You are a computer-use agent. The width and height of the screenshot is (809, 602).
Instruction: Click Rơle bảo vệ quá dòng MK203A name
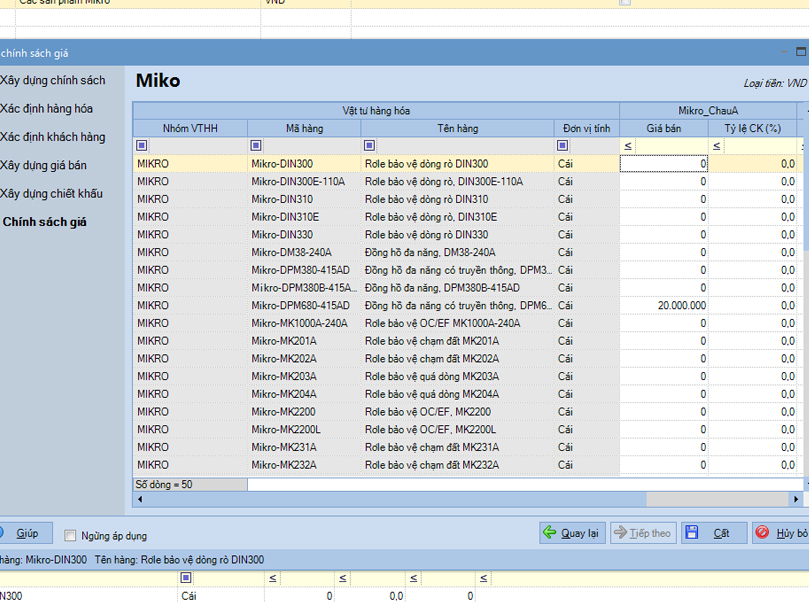pos(432,377)
